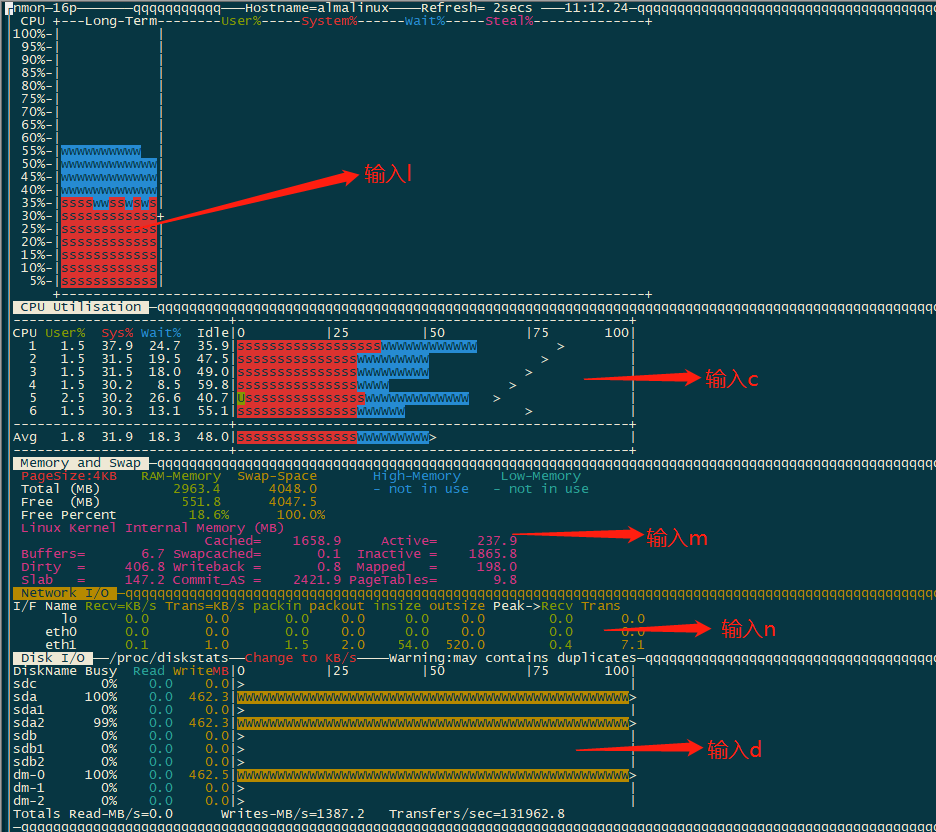Click the dm-2 disk row name

point(29,801)
